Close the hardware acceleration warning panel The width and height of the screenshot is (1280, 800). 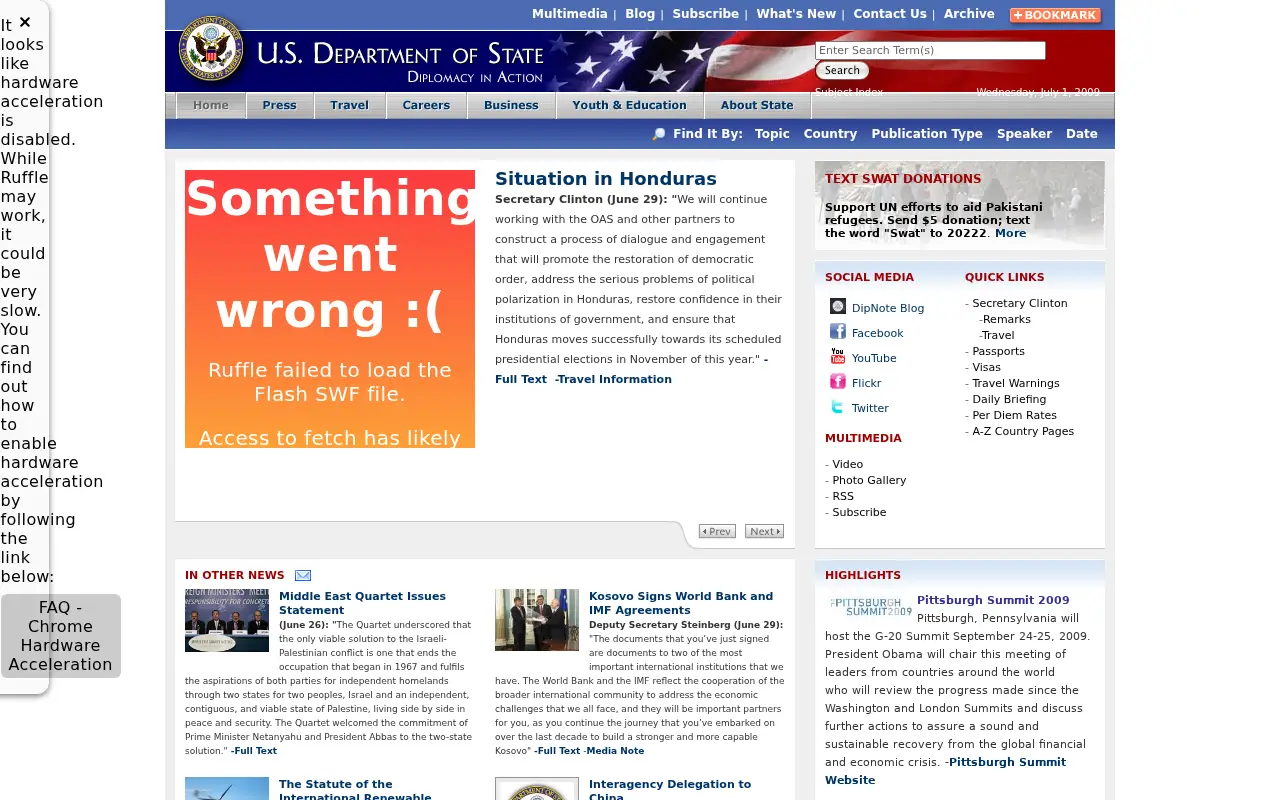[x=25, y=22]
